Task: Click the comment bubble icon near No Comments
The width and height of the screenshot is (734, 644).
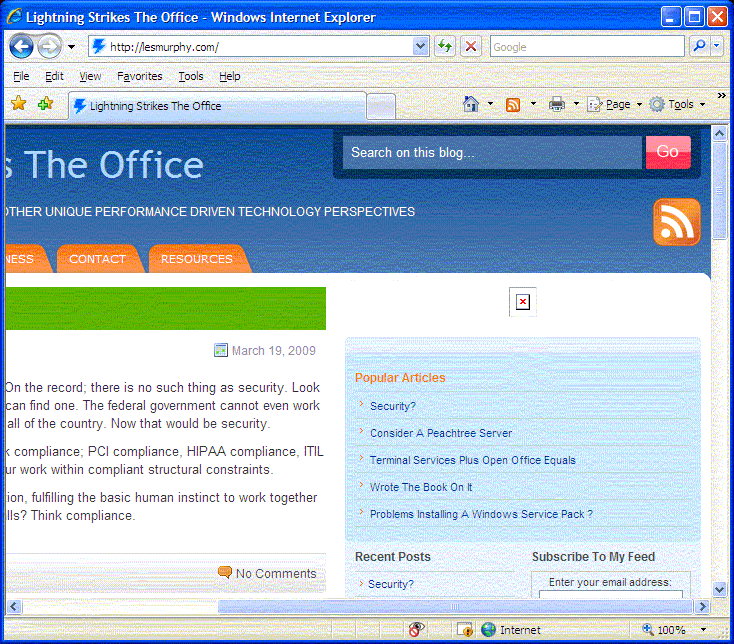Action: 225,572
